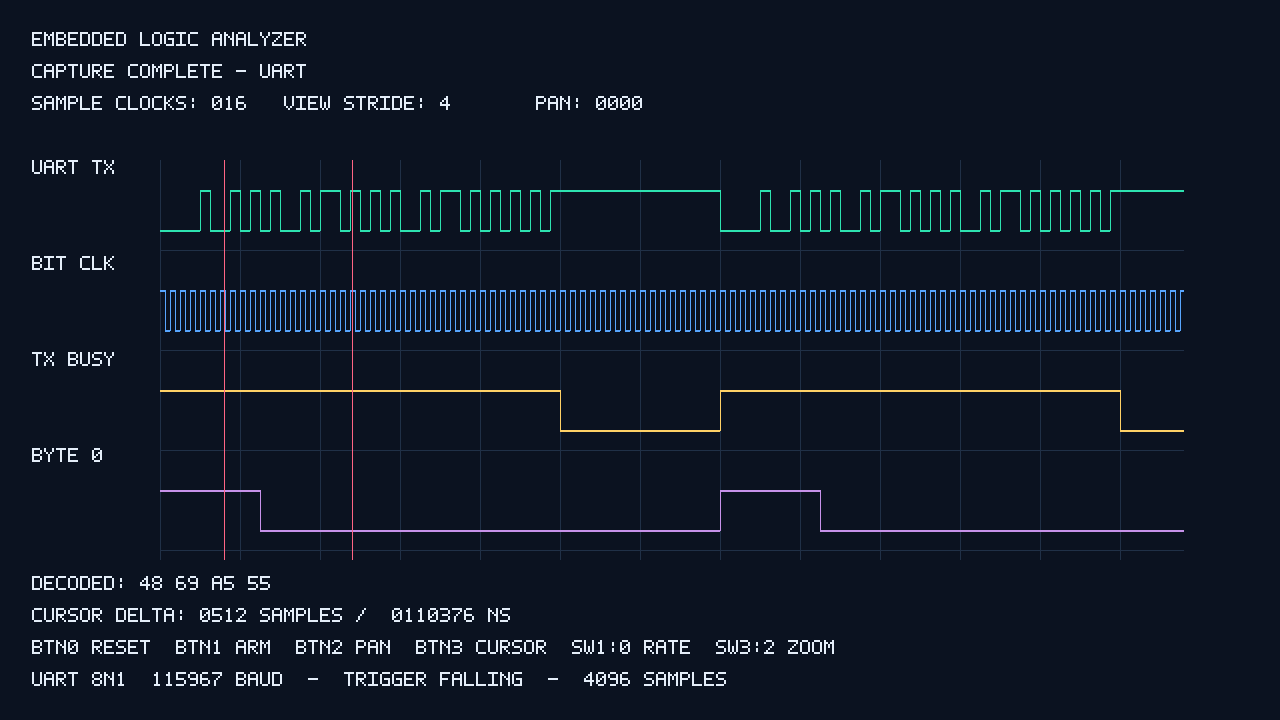The height and width of the screenshot is (720, 1280).
Task: Click the VIEW STRIDE: 4 readout
Action: point(367,104)
